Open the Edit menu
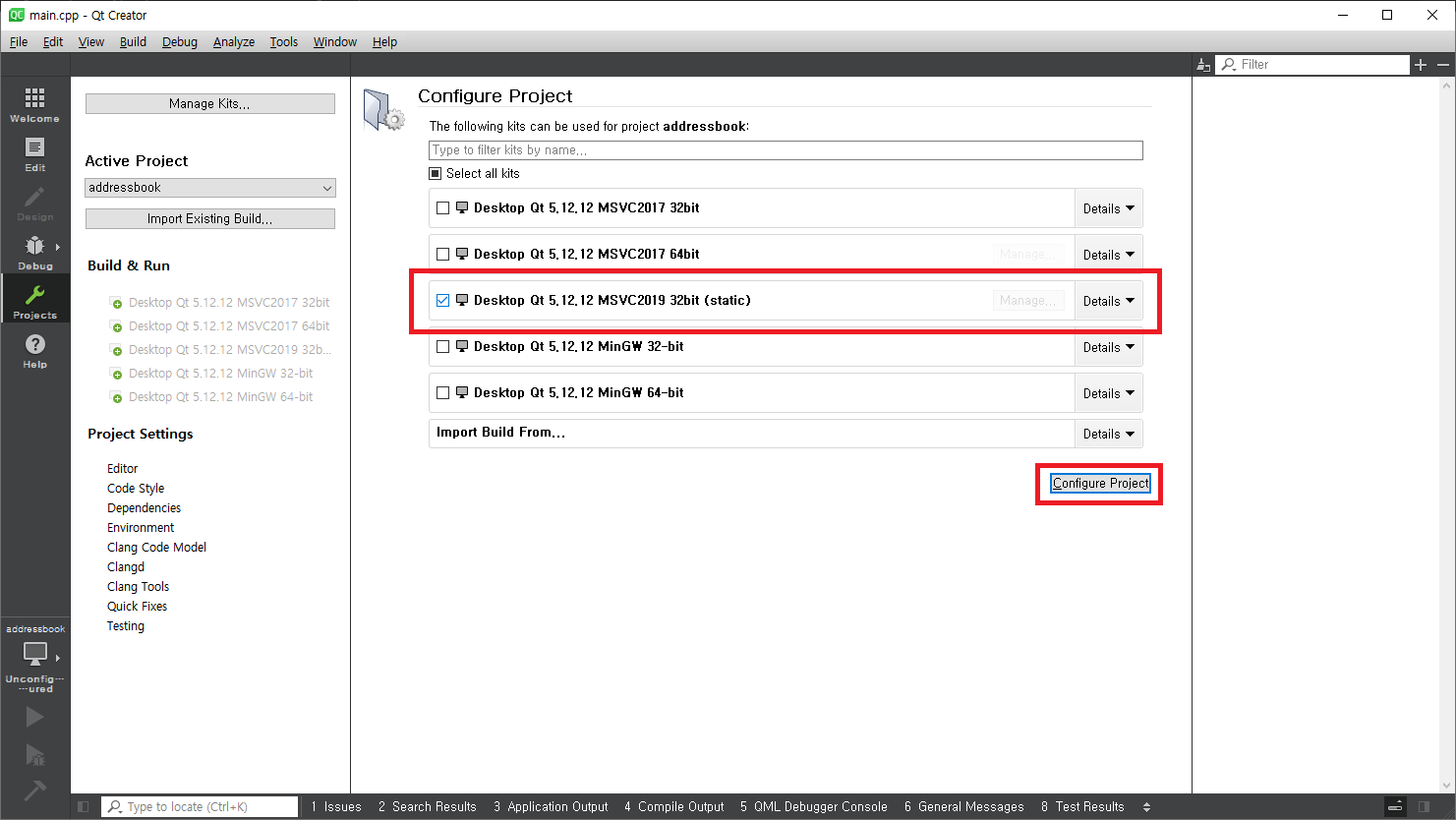1456x820 pixels. point(53,41)
